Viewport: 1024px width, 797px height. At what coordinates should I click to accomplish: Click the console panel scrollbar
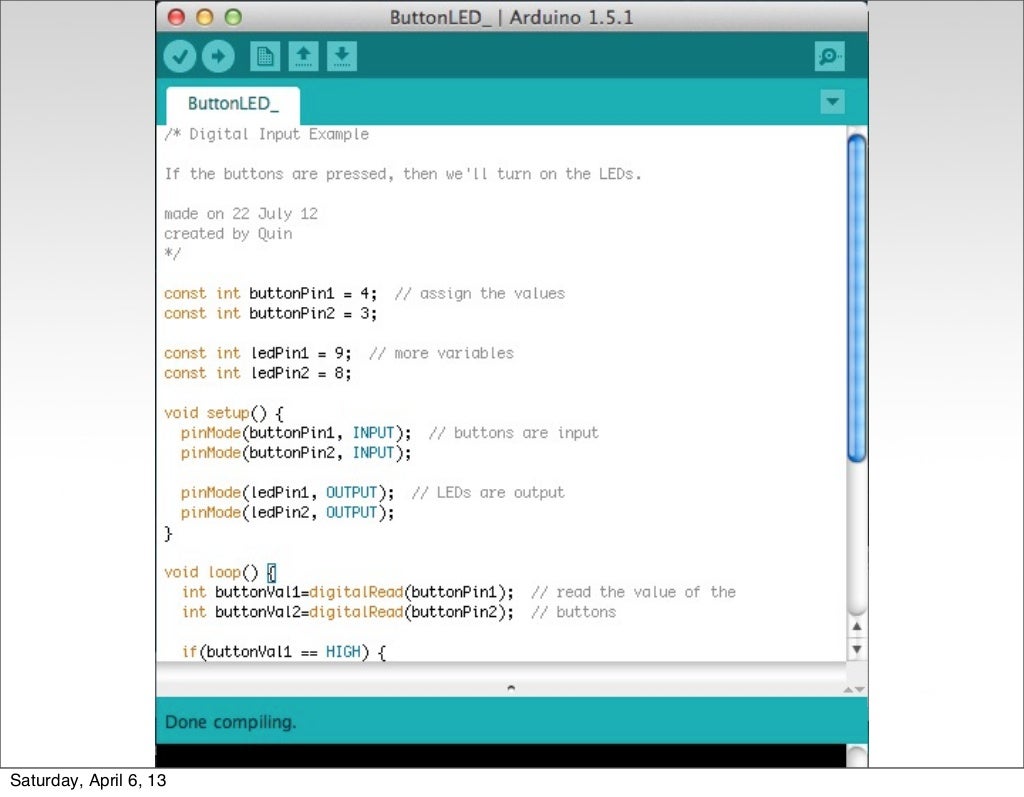point(857,756)
